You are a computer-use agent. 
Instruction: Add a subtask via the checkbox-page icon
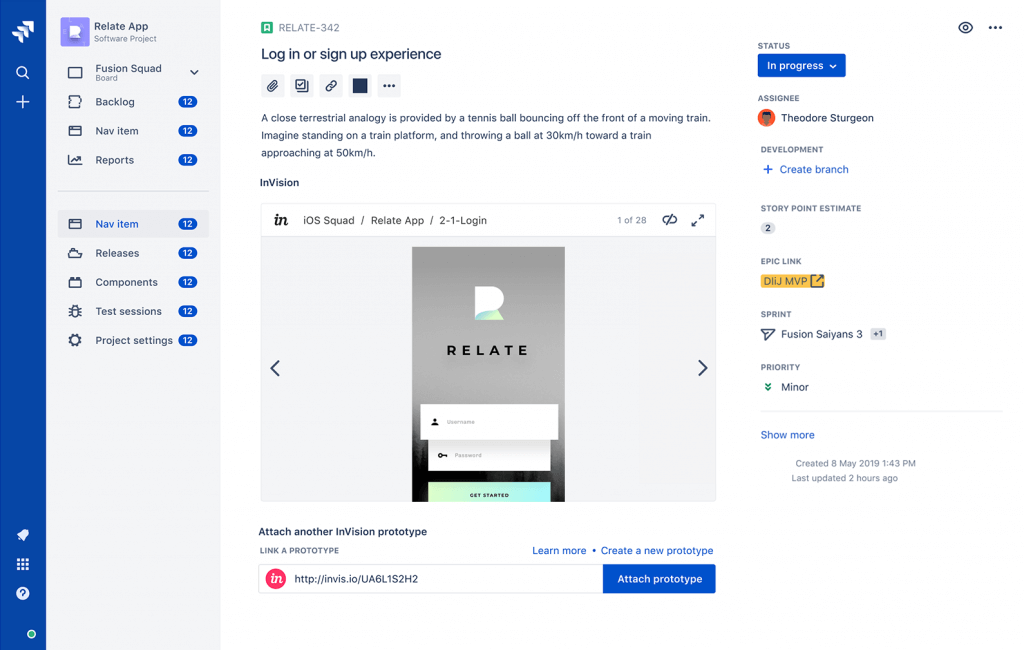click(301, 86)
